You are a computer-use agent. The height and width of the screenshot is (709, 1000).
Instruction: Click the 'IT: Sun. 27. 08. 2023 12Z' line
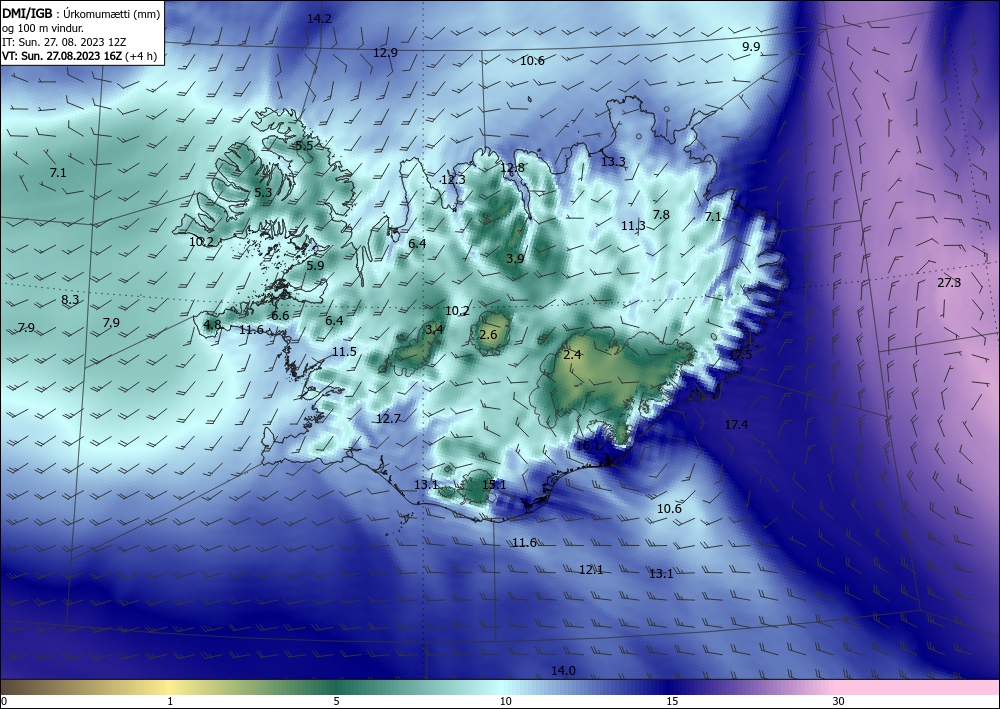coord(64,42)
